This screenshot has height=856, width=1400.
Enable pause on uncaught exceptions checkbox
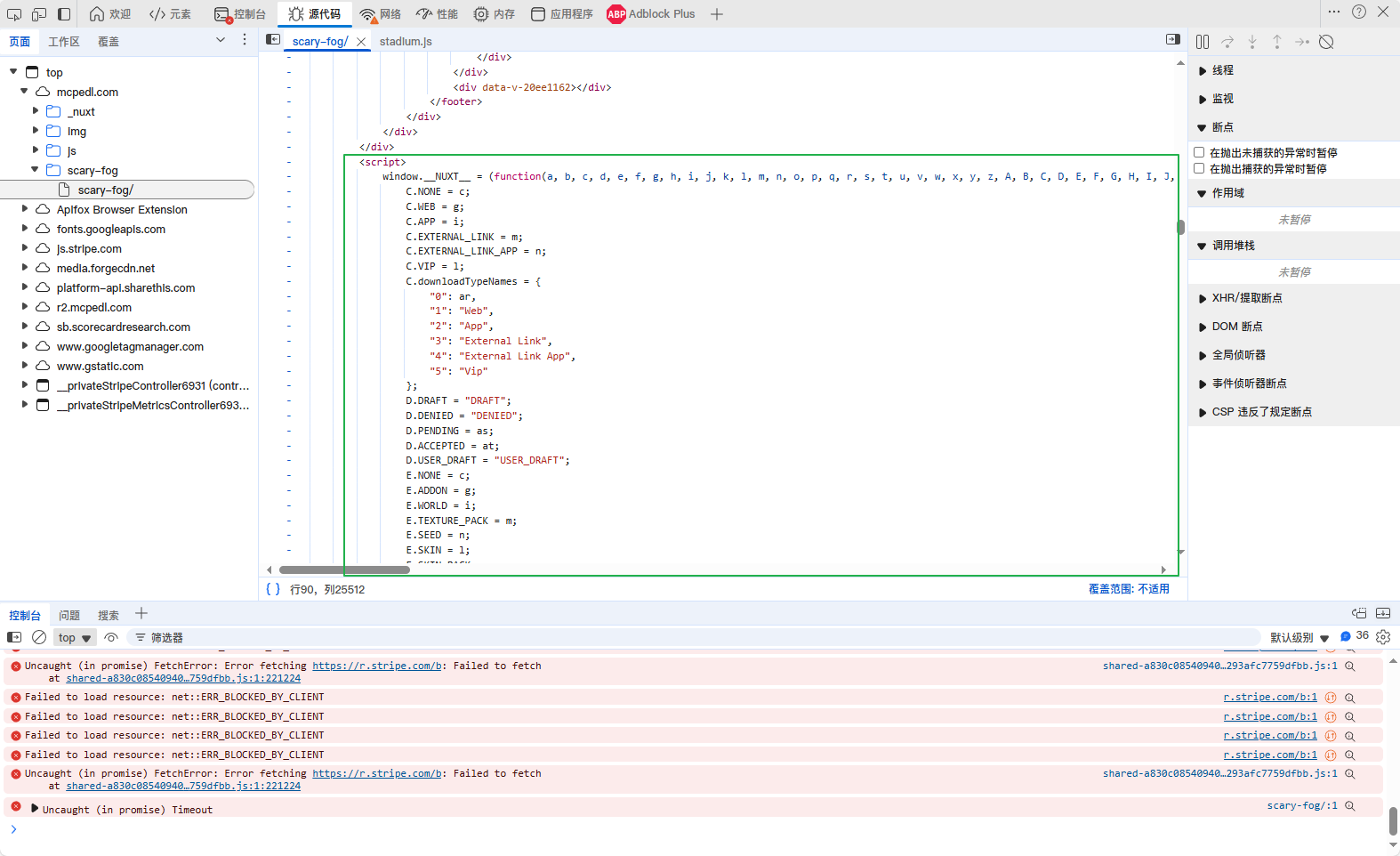click(1199, 153)
